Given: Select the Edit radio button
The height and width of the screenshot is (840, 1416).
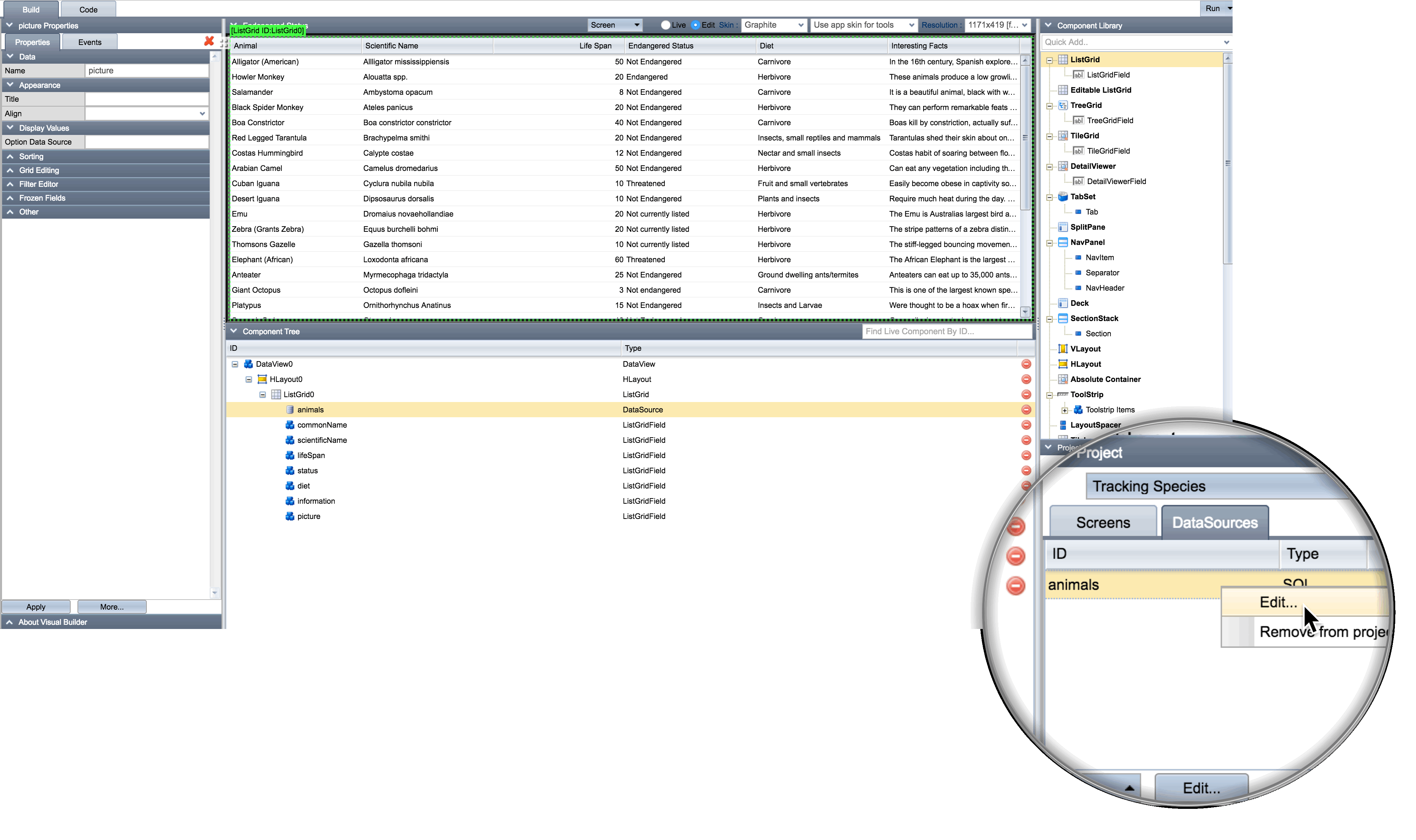Looking at the screenshot, I should coord(695,25).
